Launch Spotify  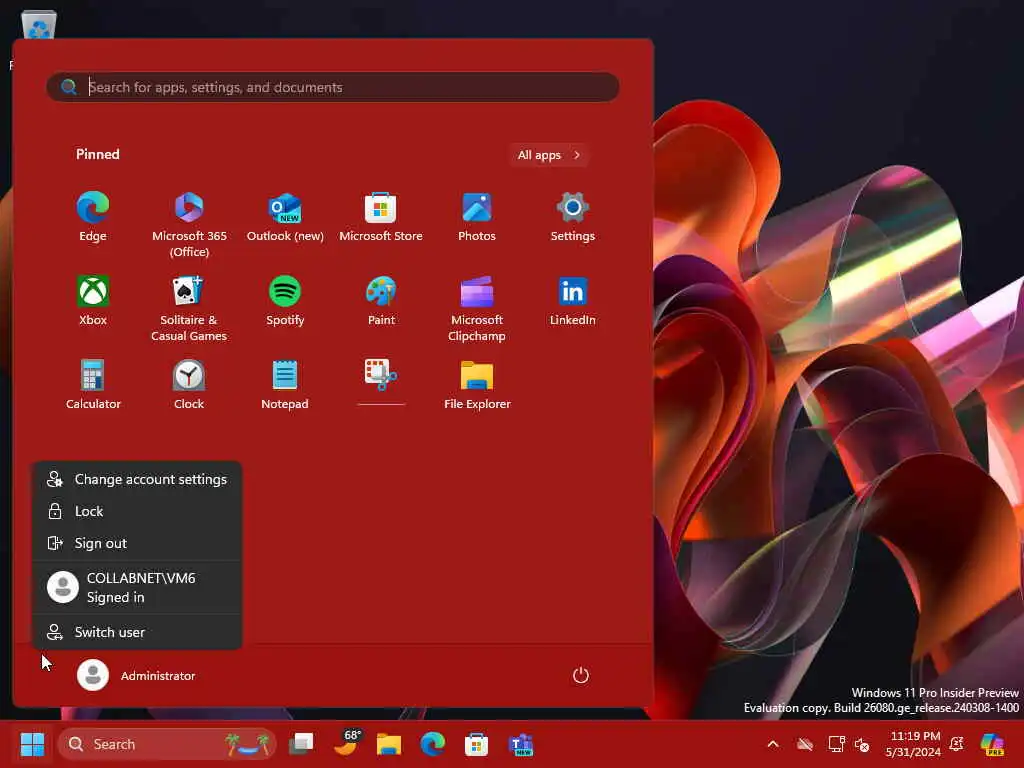(x=285, y=301)
